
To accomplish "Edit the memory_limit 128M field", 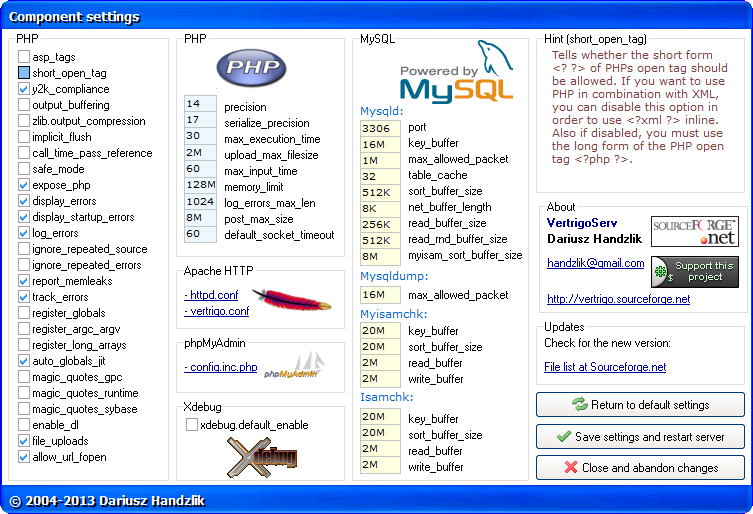I will (200, 185).
